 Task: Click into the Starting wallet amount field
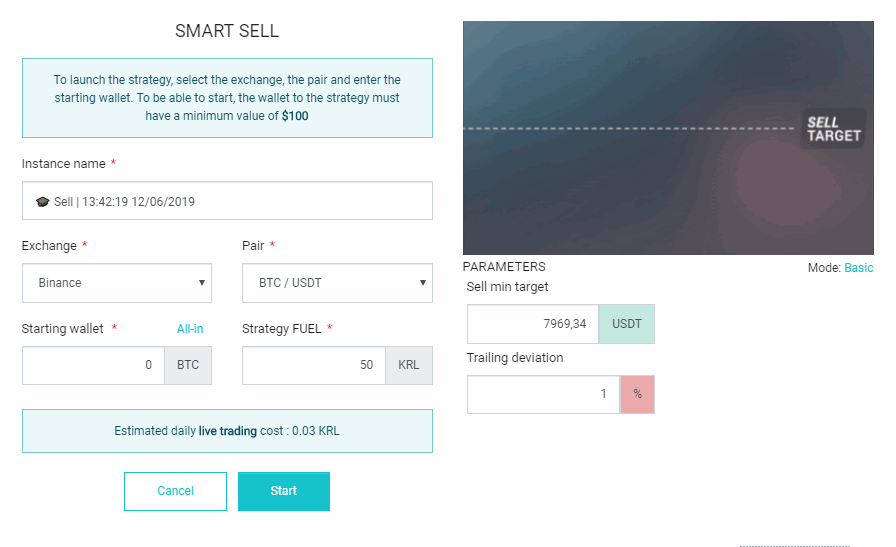click(x=93, y=365)
